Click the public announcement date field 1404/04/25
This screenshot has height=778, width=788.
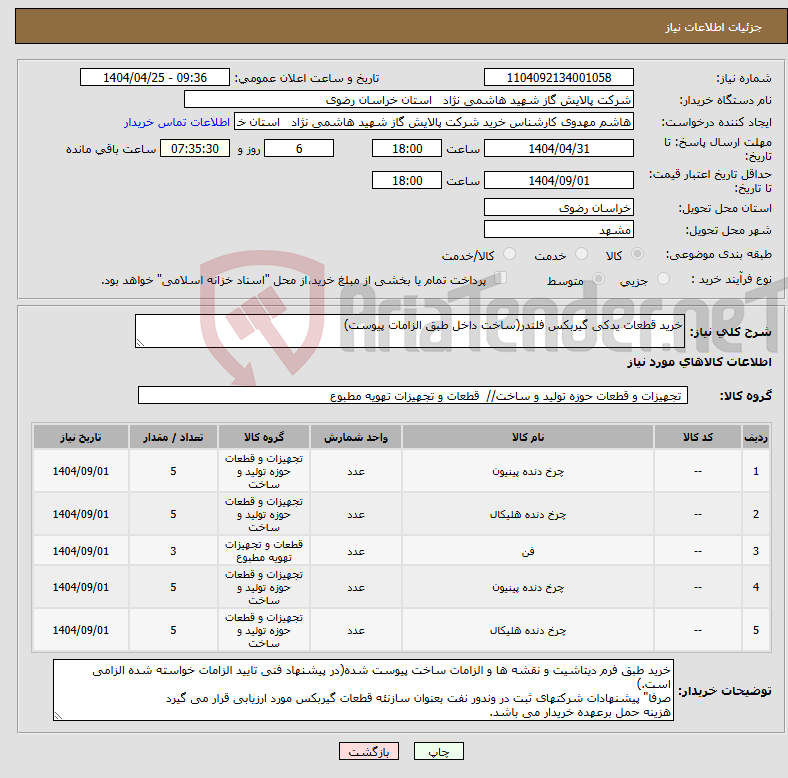(x=155, y=78)
